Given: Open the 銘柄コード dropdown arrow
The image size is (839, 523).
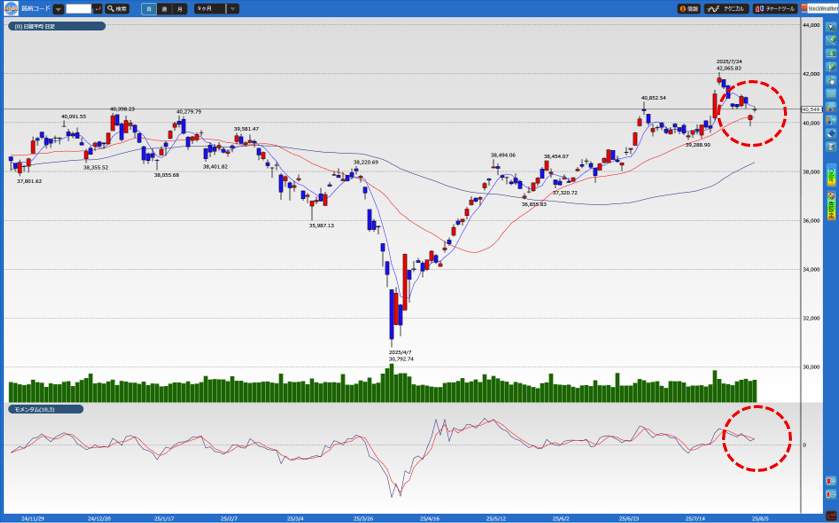Looking at the screenshot, I should [x=58, y=9].
